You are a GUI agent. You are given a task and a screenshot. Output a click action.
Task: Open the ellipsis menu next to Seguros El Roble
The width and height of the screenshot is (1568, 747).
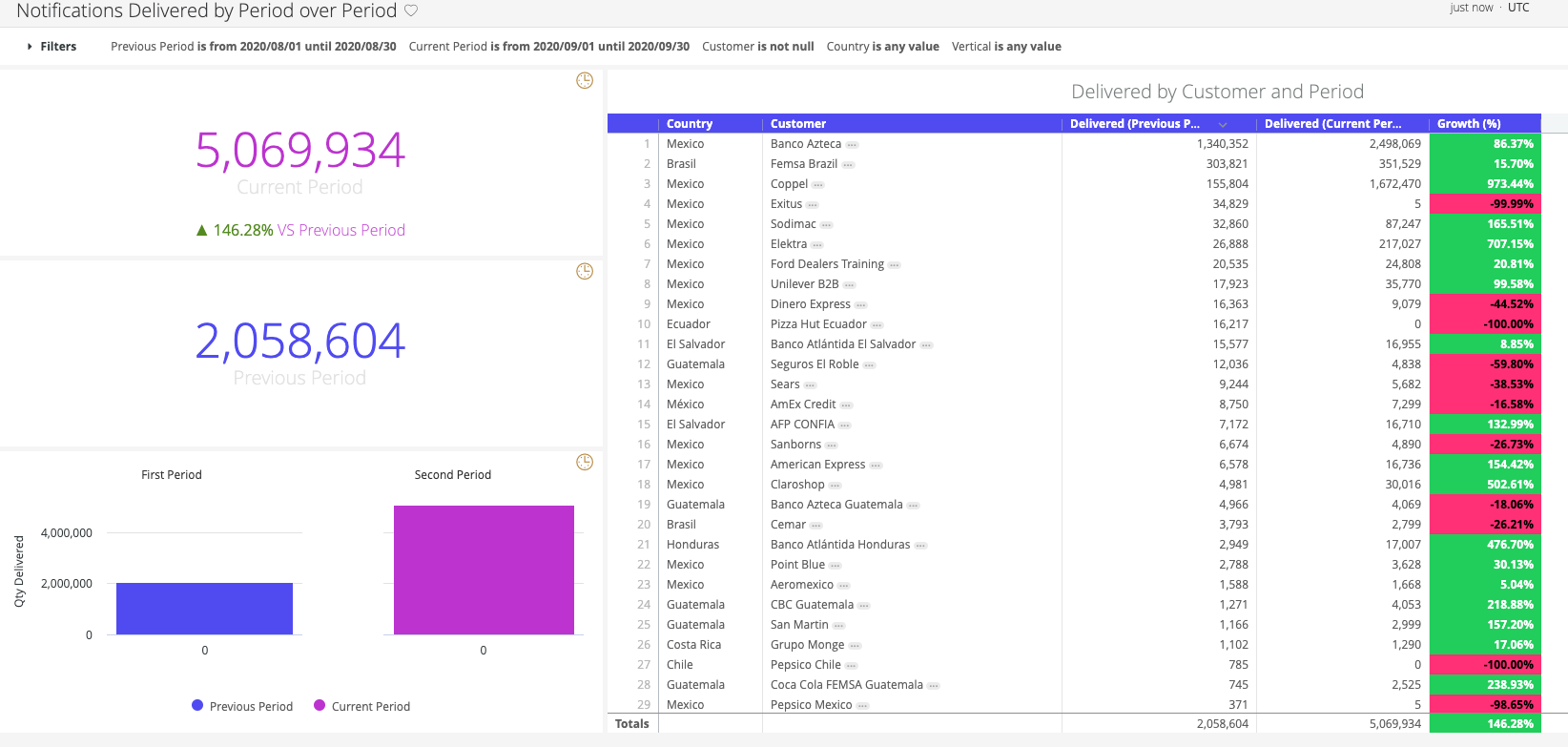(870, 365)
